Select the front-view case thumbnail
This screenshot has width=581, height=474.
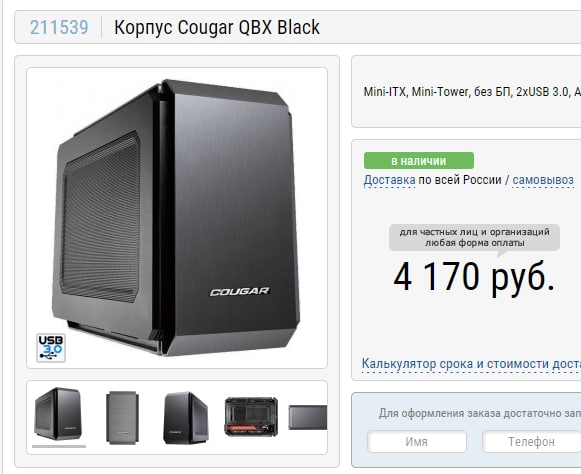click(122, 417)
